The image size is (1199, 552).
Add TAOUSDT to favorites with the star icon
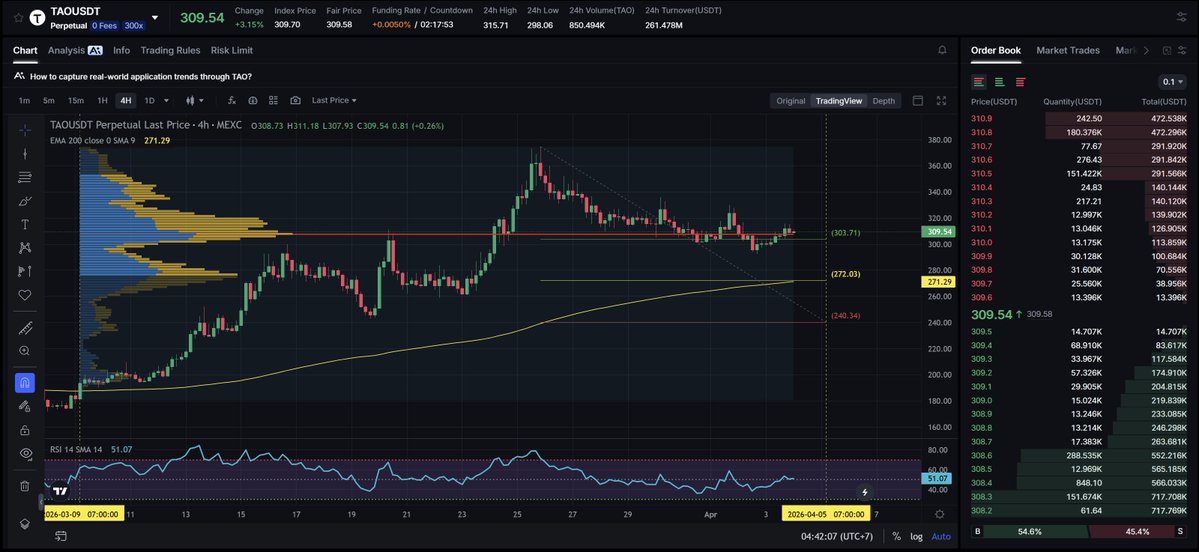click(18, 18)
